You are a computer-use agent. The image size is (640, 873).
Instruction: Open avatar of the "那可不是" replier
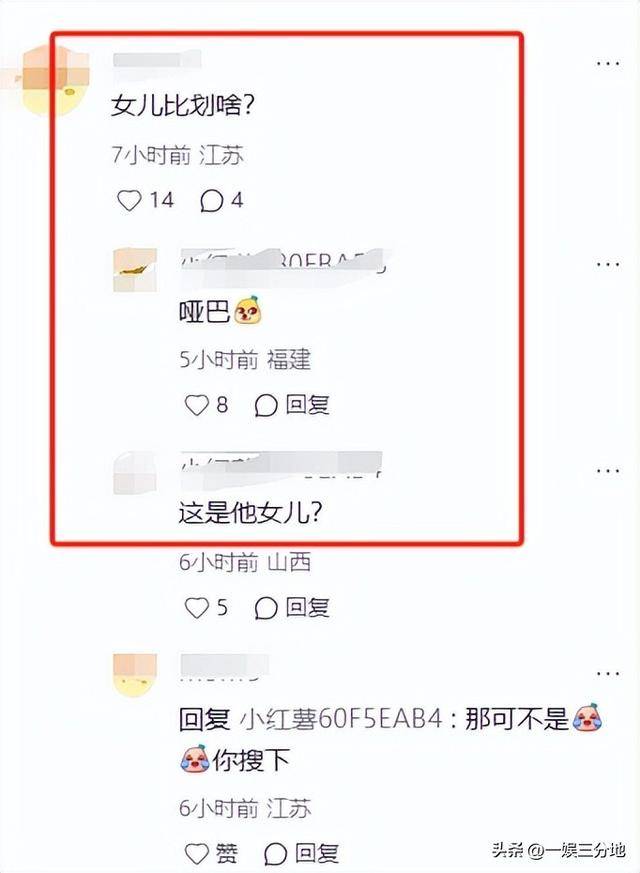pyautogui.click(x=135, y=675)
